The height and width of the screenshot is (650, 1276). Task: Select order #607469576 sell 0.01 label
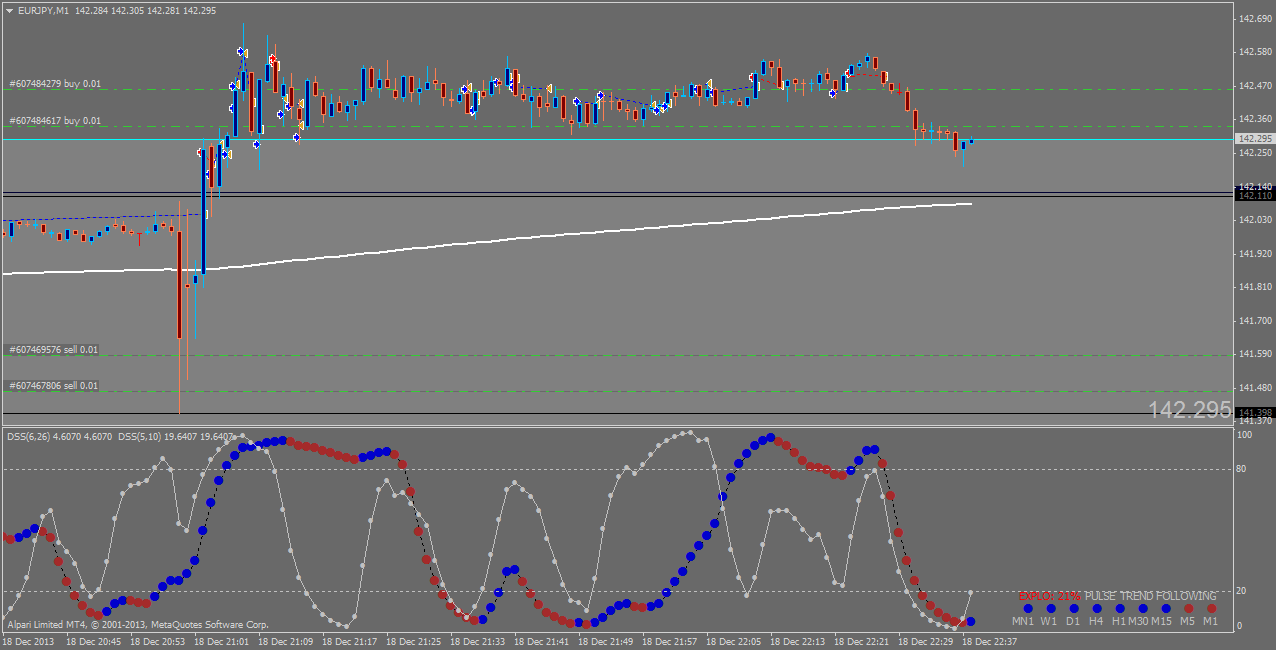click(54, 350)
